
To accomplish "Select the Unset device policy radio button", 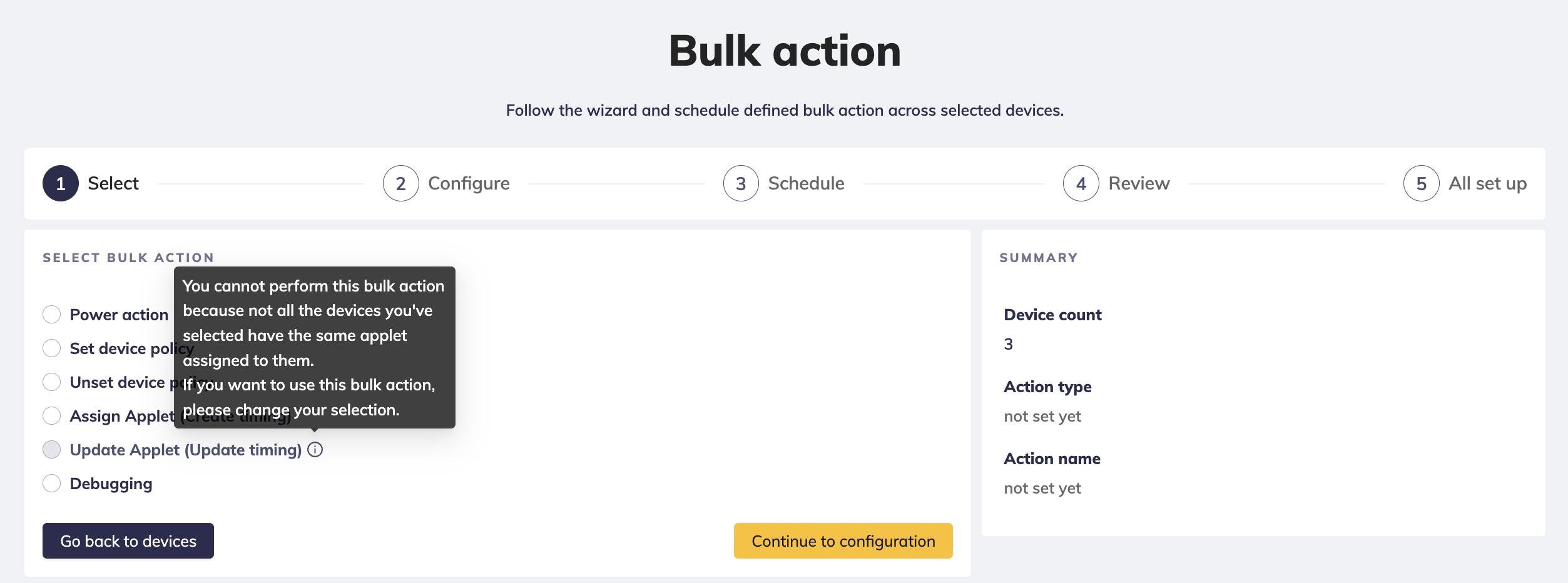I will [x=52, y=382].
